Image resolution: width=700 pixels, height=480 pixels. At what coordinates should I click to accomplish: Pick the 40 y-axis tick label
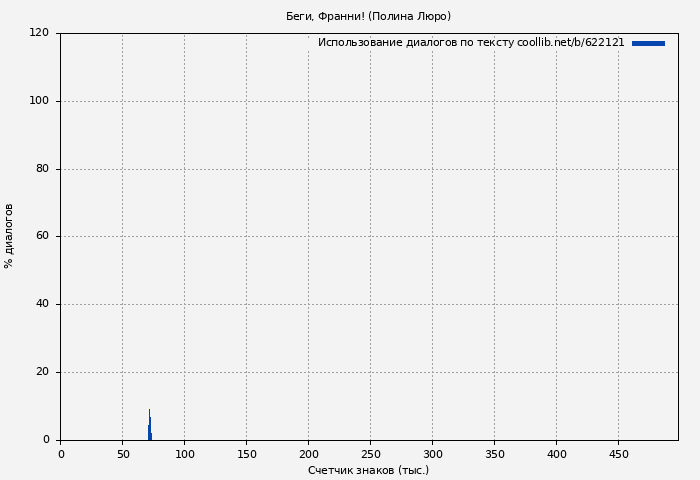pos(42,304)
